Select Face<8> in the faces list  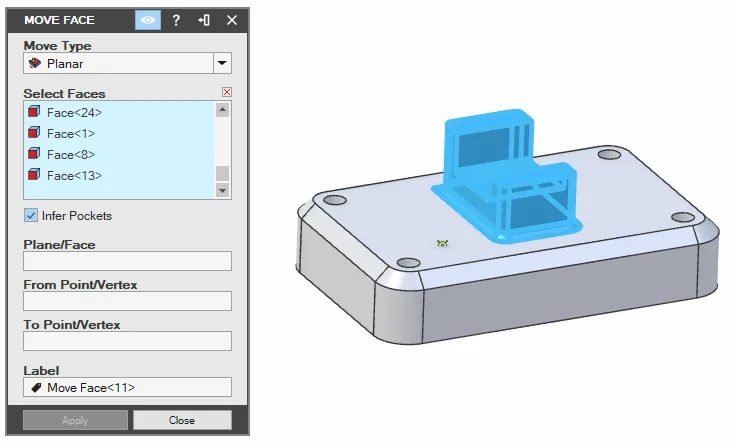click(x=71, y=154)
